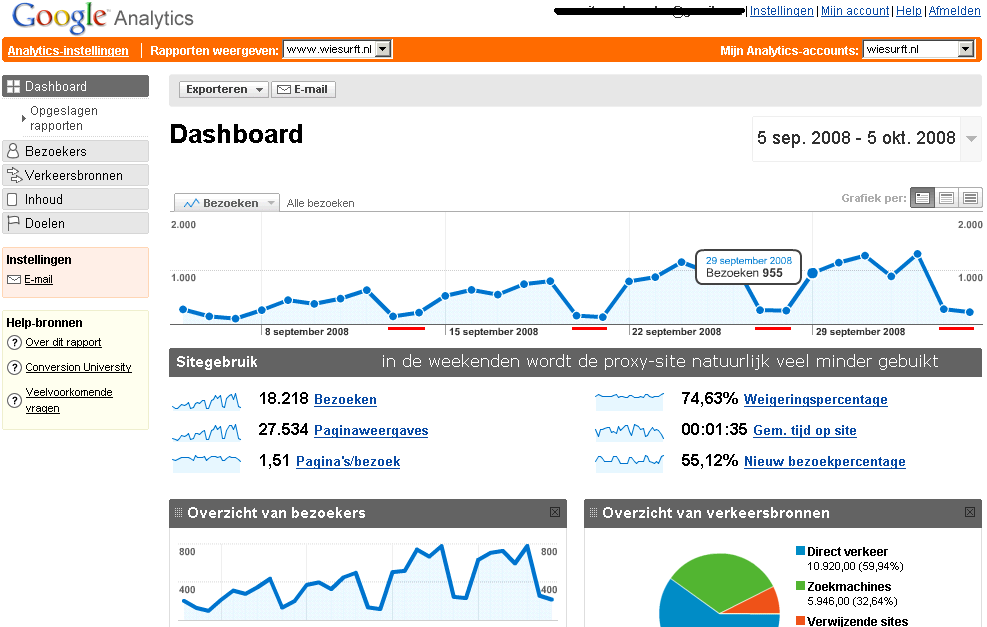Click the Pagina's/bezoek sparkline thumbnail
The image size is (987, 627).
coord(206,463)
